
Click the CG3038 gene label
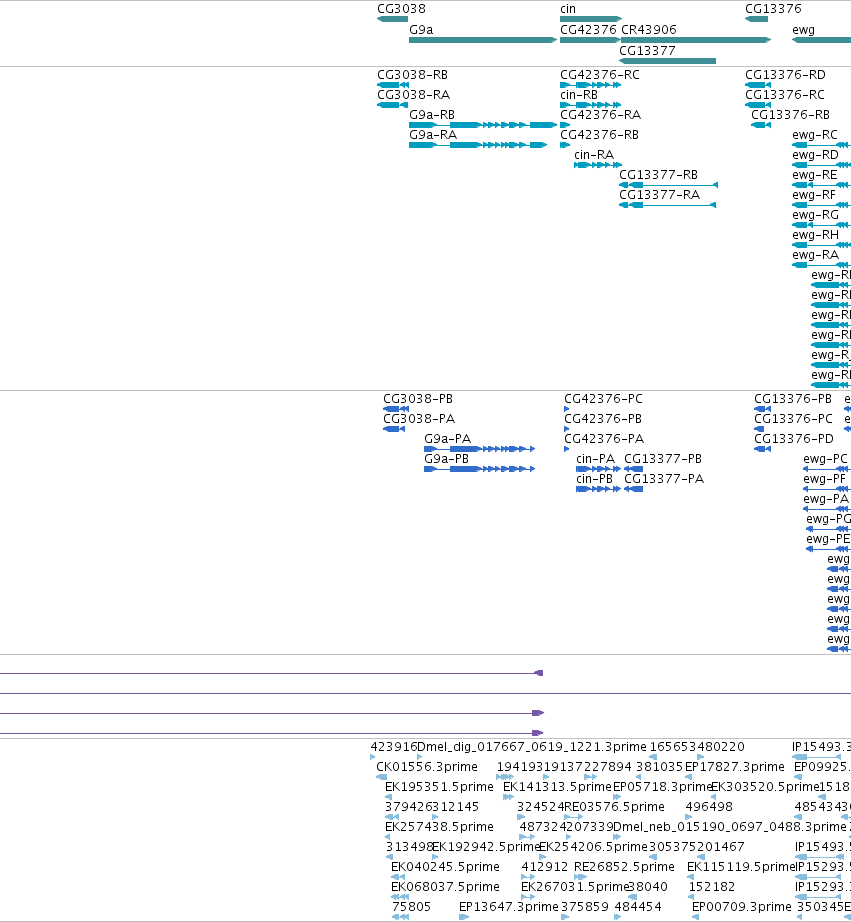pos(401,9)
